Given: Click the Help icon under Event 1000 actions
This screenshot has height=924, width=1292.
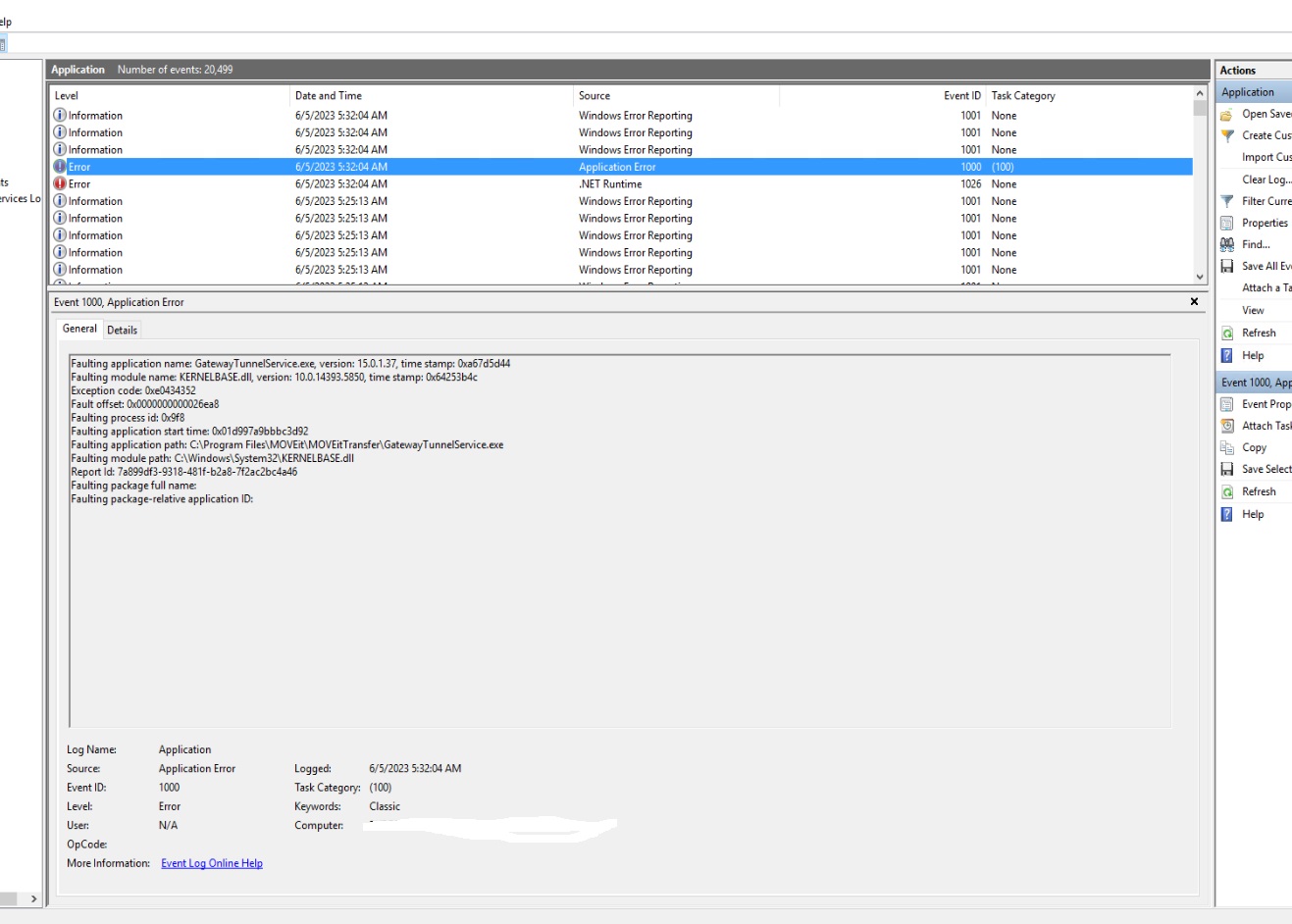Looking at the screenshot, I should pos(1226,514).
